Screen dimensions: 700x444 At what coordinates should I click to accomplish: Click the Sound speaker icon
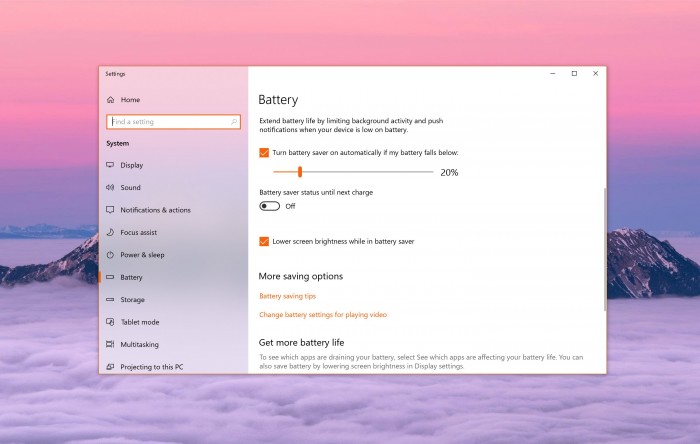[x=110, y=188]
